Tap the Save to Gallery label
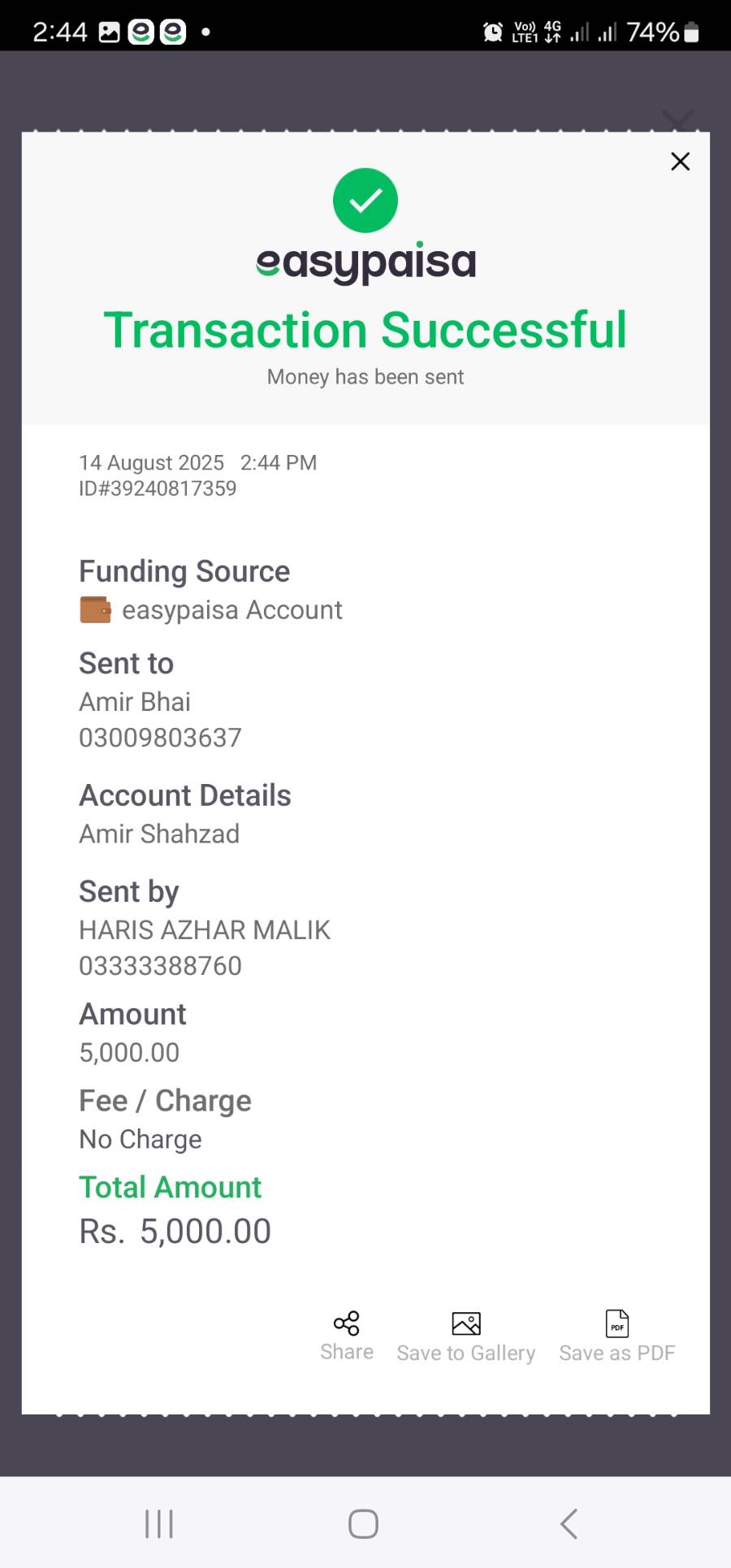 coord(466,1354)
